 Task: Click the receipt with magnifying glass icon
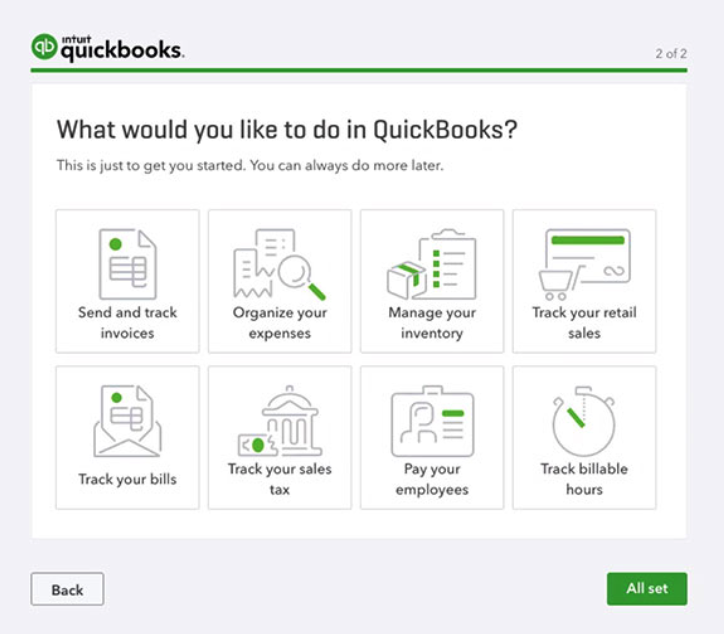279,264
